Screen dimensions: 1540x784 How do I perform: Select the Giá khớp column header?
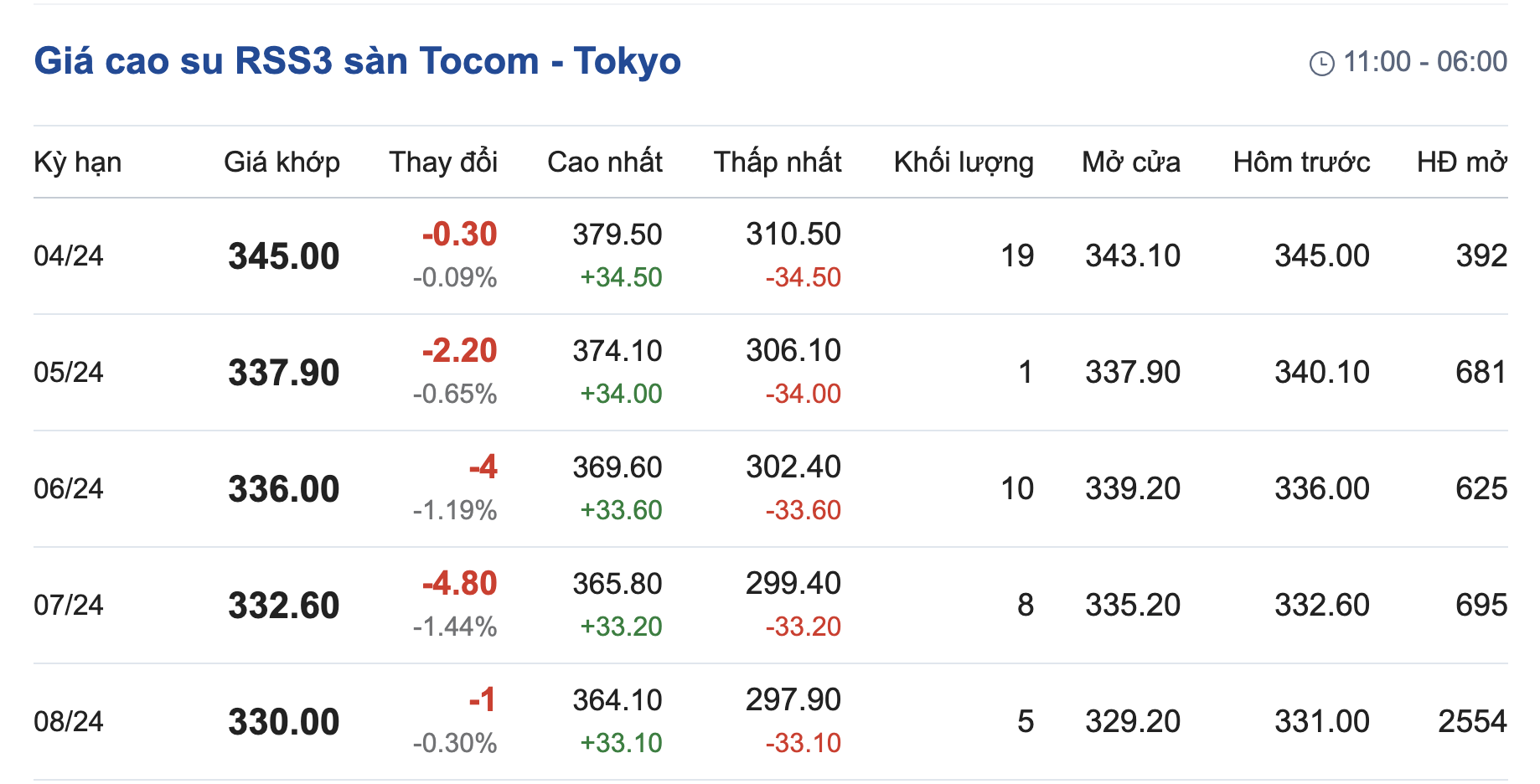click(282, 162)
